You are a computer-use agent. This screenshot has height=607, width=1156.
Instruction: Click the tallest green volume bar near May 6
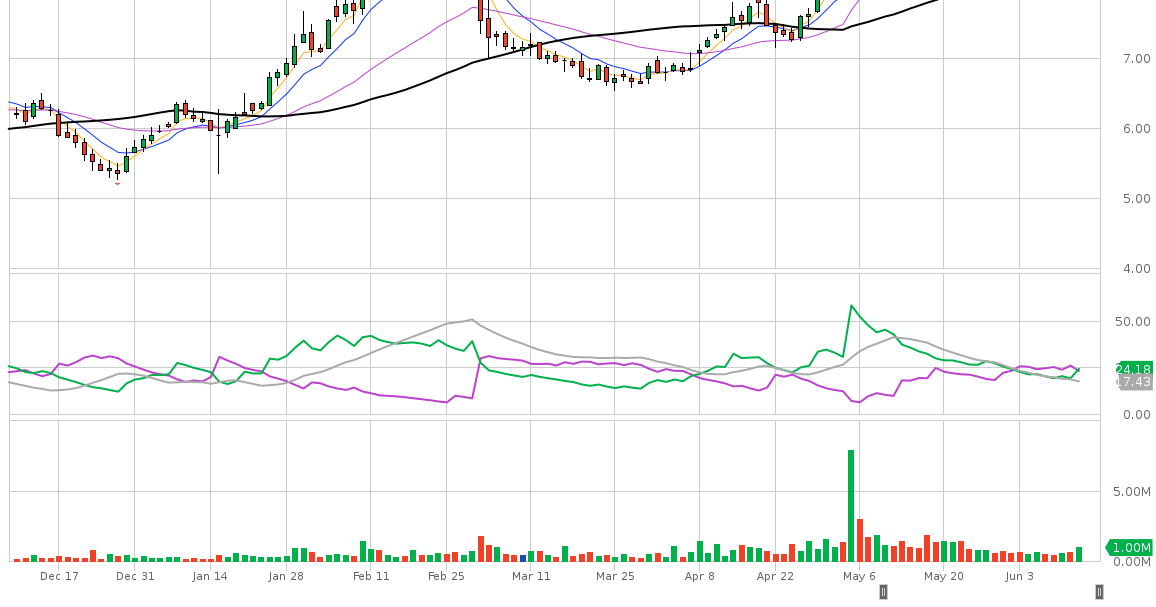coord(851,506)
